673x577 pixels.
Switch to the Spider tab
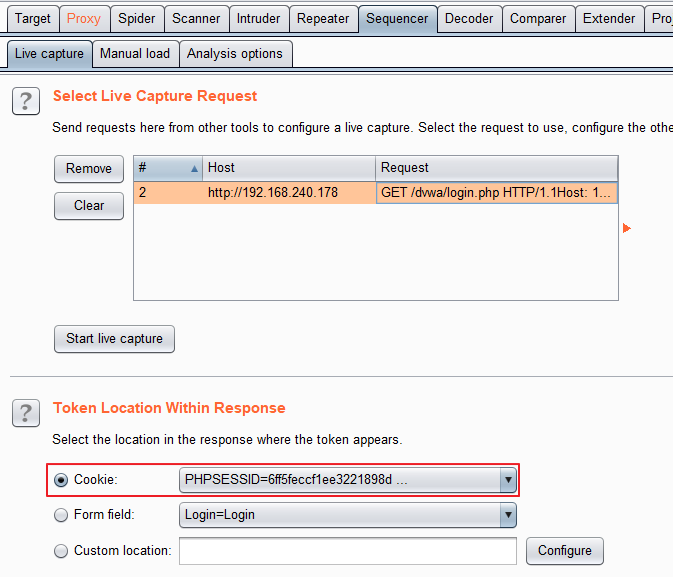click(137, 19)
